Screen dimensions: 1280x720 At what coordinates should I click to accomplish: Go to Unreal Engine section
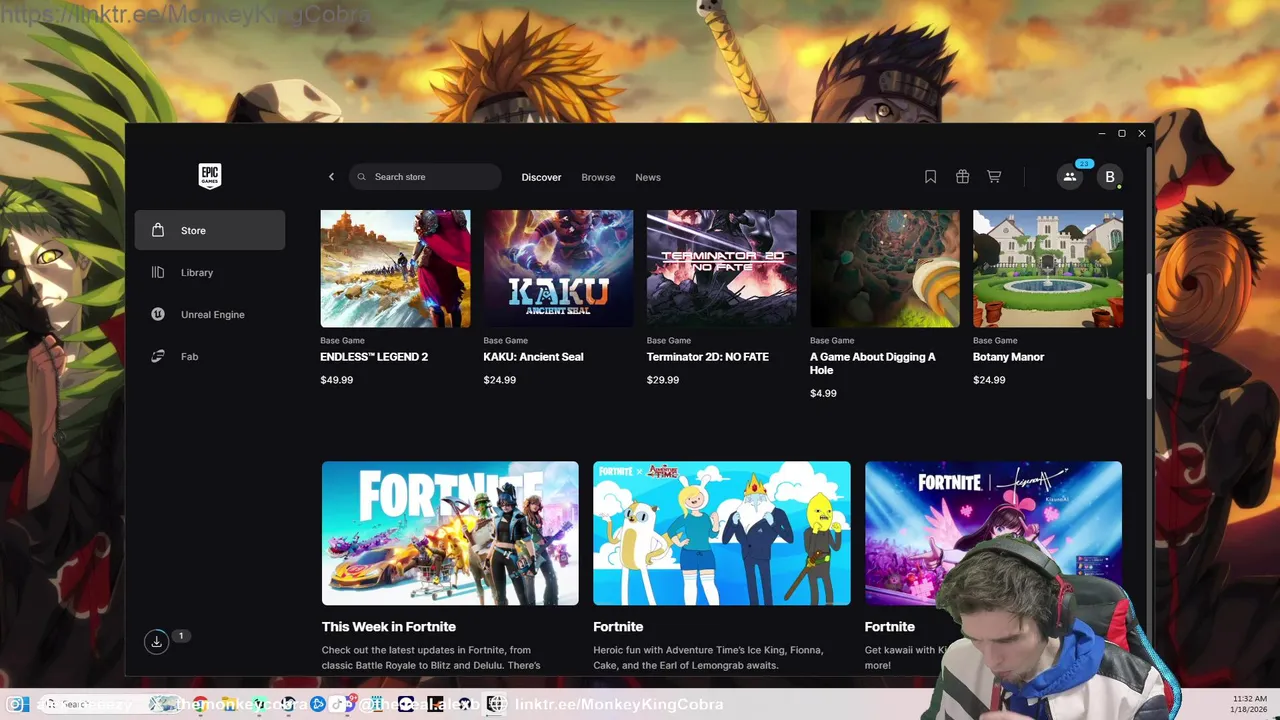(210, 314)
